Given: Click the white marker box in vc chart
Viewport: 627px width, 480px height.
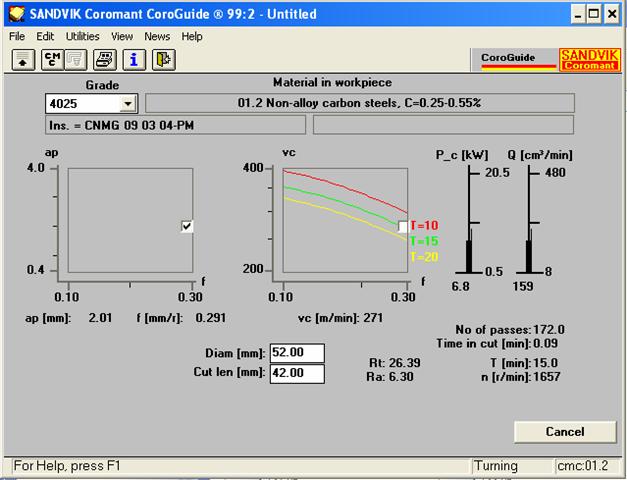Looking at the screenshot, I should click(x=403, y=227).
